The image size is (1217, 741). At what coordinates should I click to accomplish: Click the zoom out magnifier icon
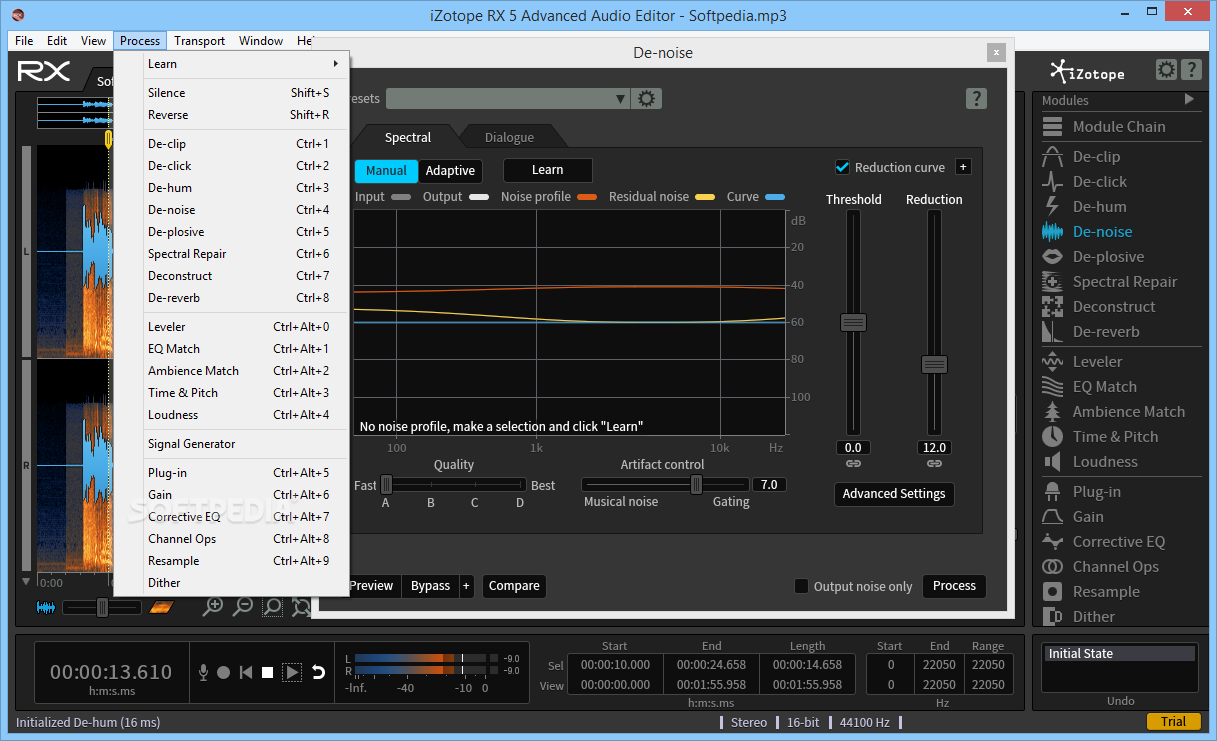coord(242,606)
